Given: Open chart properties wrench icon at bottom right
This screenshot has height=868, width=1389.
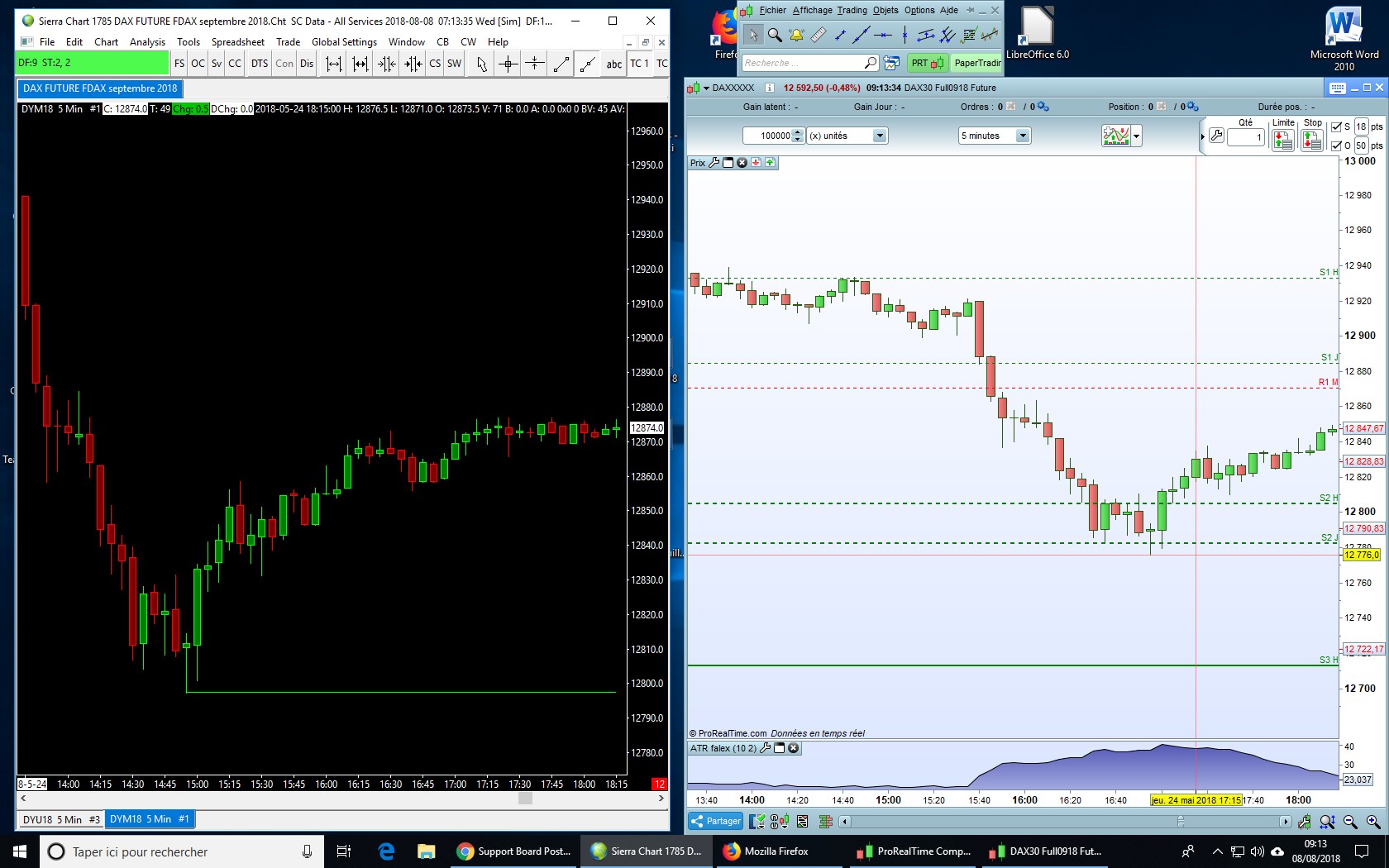Looking at the screenshot, I should (x=1305, y=822).
